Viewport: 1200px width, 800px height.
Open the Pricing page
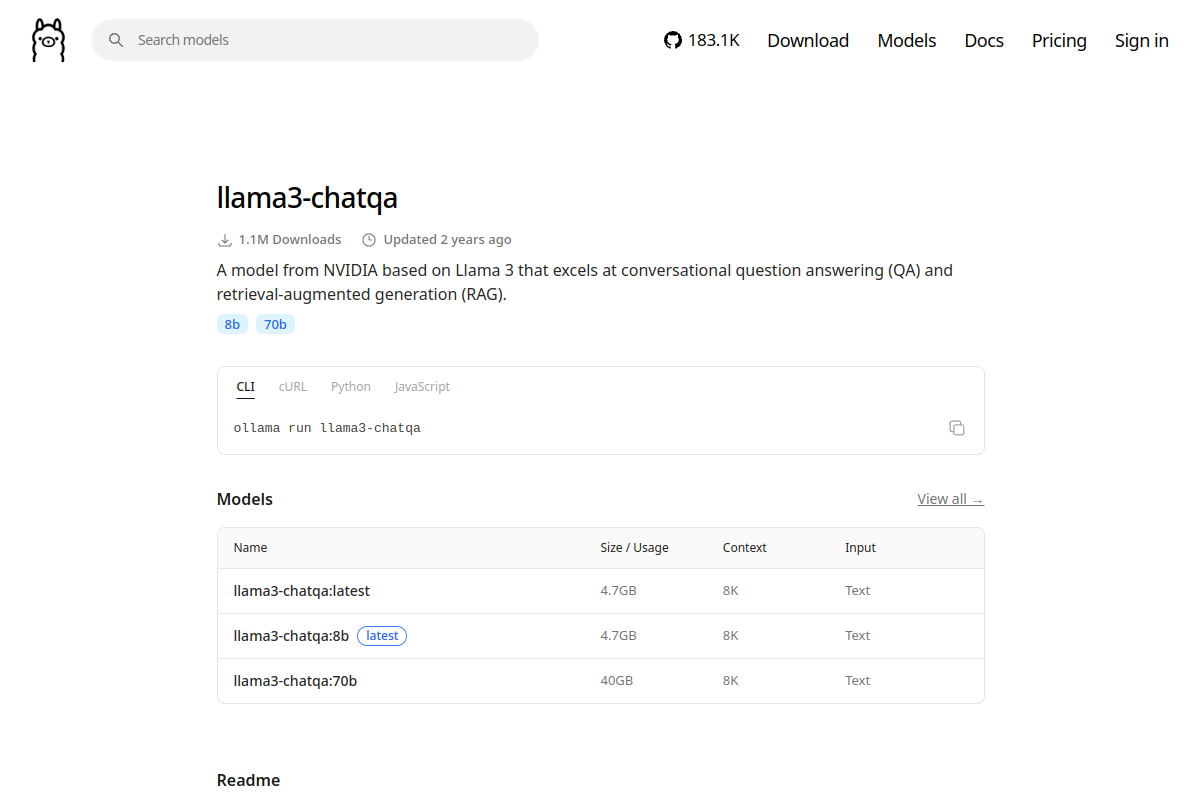click(1059, 40)
